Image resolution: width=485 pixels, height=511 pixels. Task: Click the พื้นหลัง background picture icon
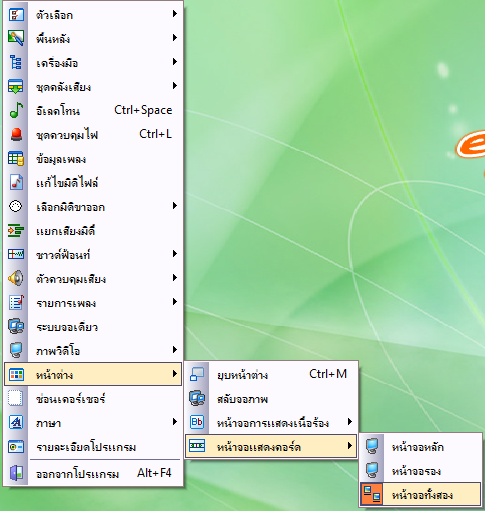click(16, 38)
